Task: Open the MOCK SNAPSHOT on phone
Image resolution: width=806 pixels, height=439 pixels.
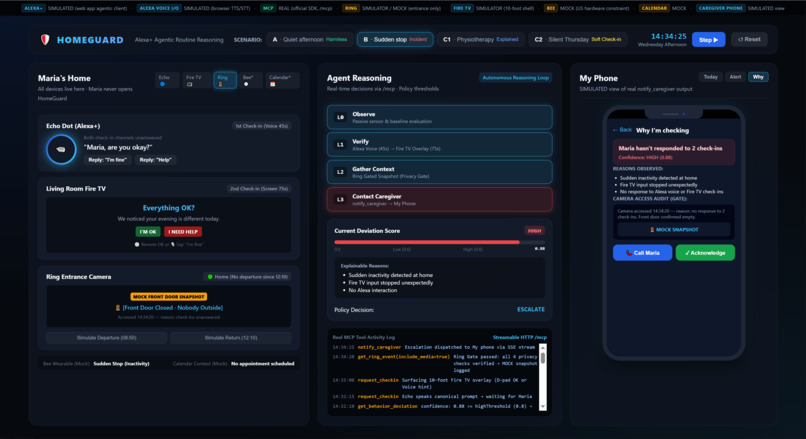Action: [674, 230]
